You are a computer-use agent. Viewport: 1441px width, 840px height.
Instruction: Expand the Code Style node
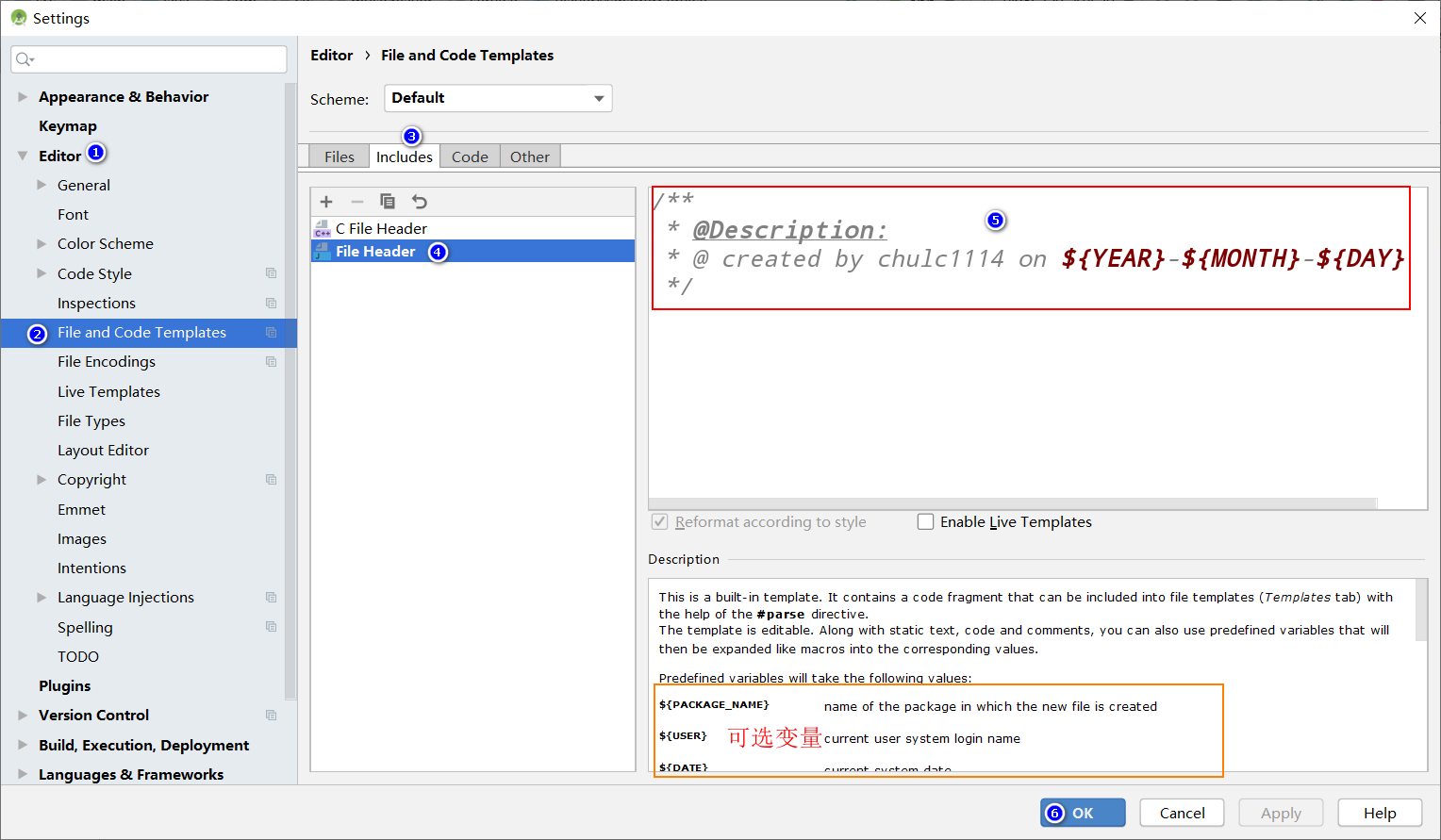click(41, 273)
